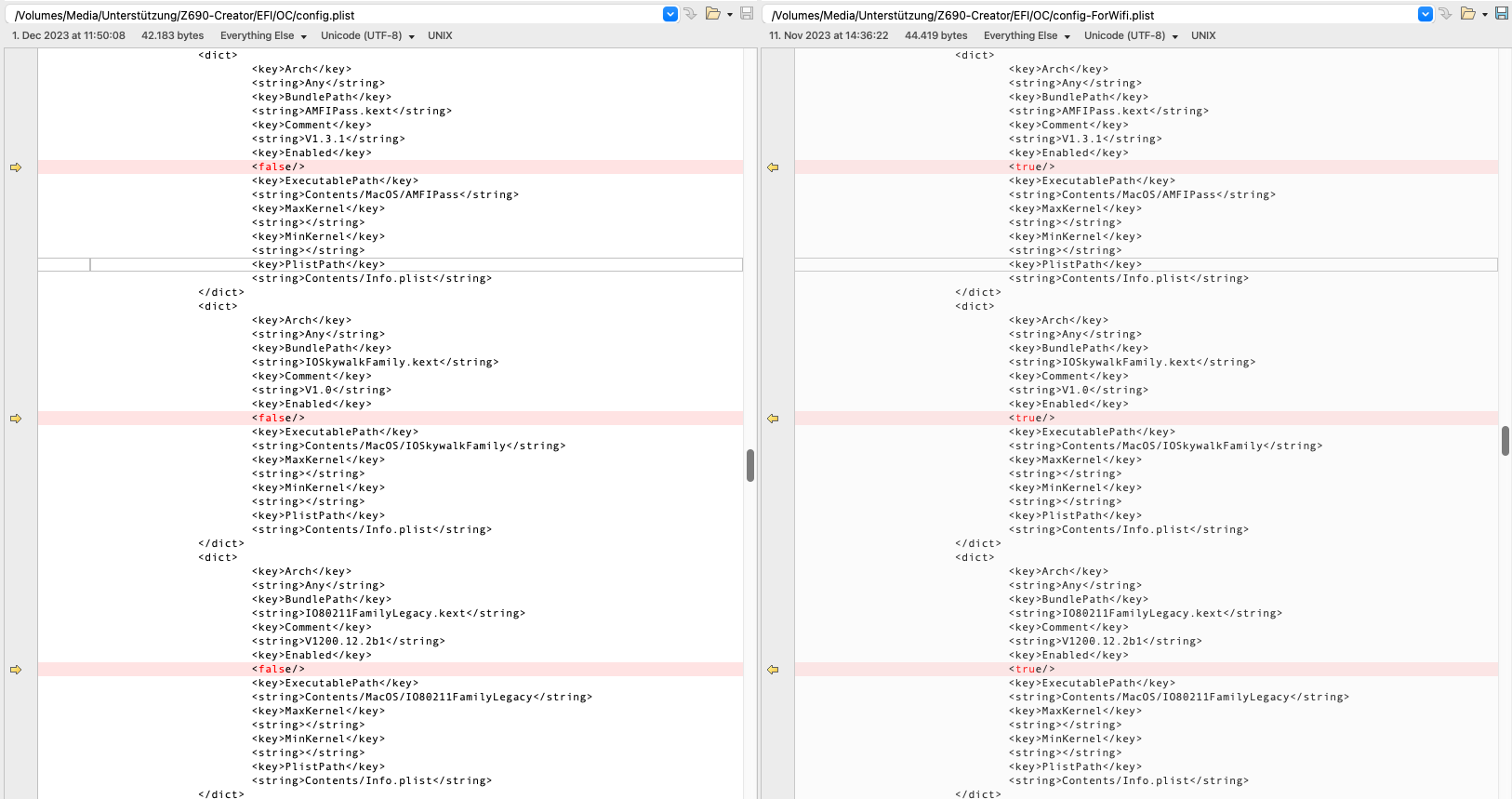Open the left pane Unicode (UTF-8) encoding dropdown
Image resolution: width=1512 pixels, height=799 pixels.
click(367, 35)
